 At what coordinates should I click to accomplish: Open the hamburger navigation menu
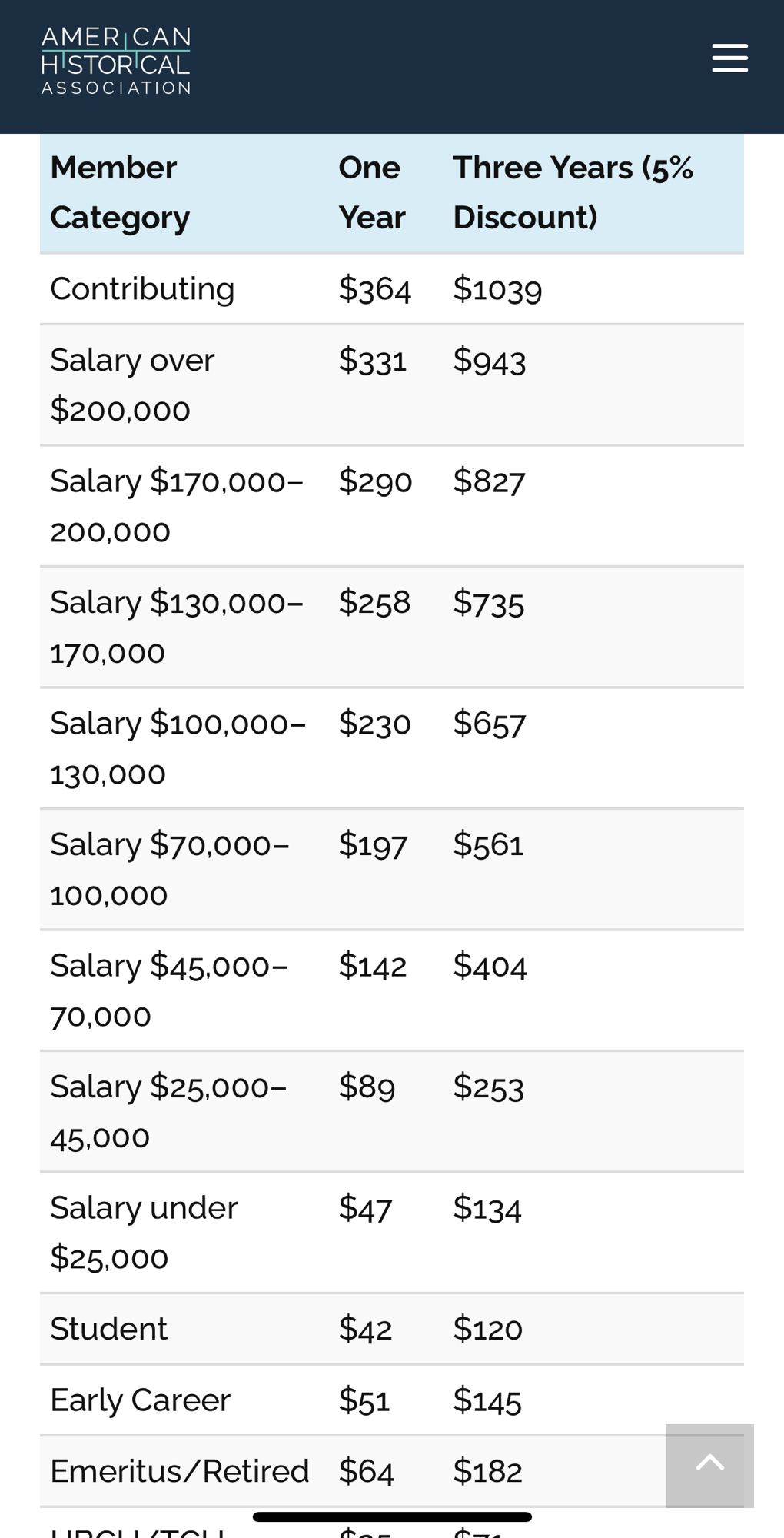pos(729,58)
